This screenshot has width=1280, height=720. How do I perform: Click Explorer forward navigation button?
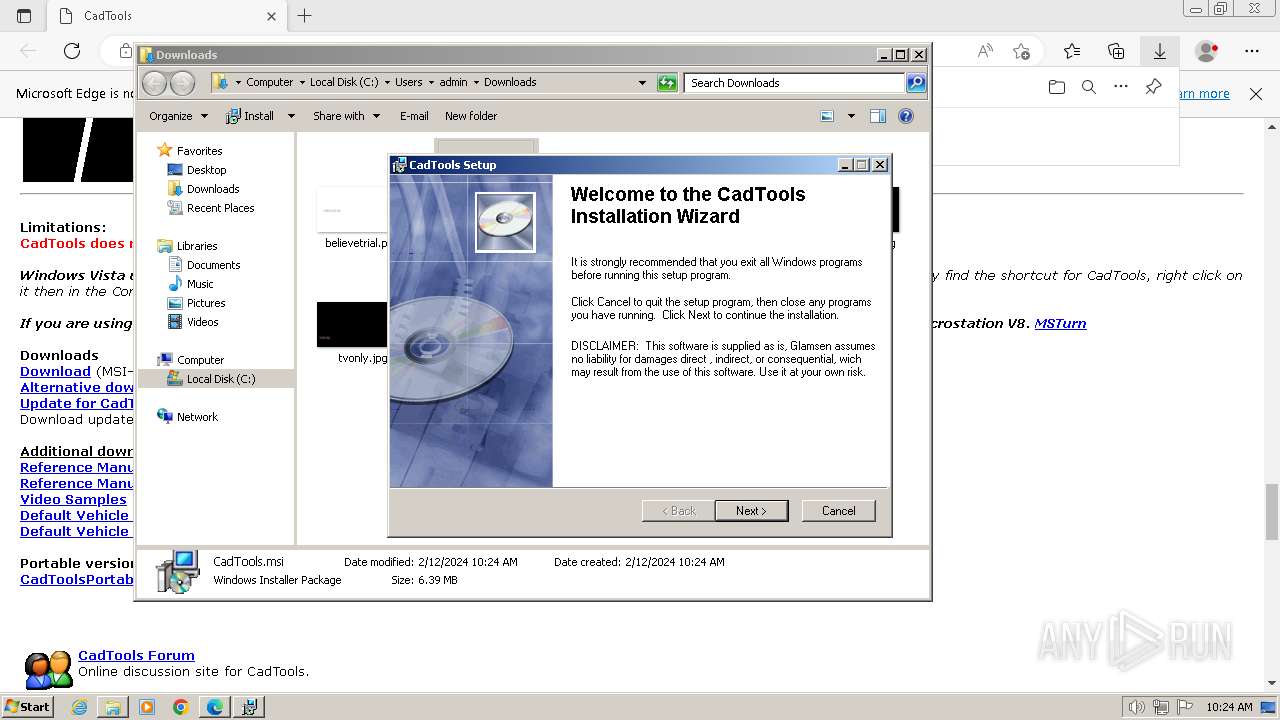(182, 83)
